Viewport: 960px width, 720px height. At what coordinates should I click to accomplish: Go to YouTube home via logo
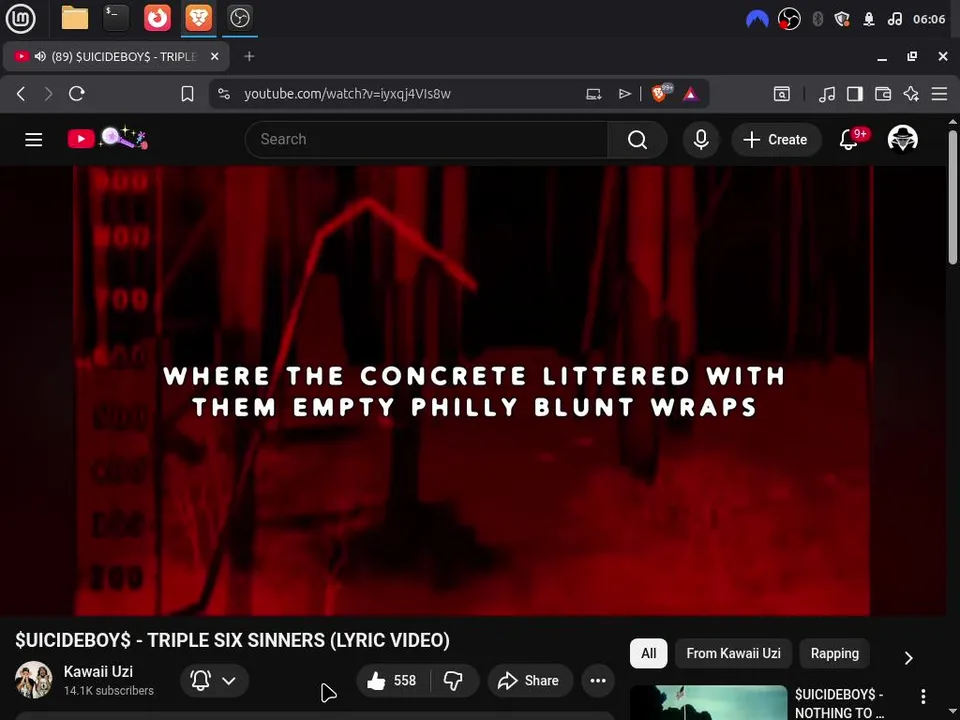pyautogui.click(x=108, y=138)
